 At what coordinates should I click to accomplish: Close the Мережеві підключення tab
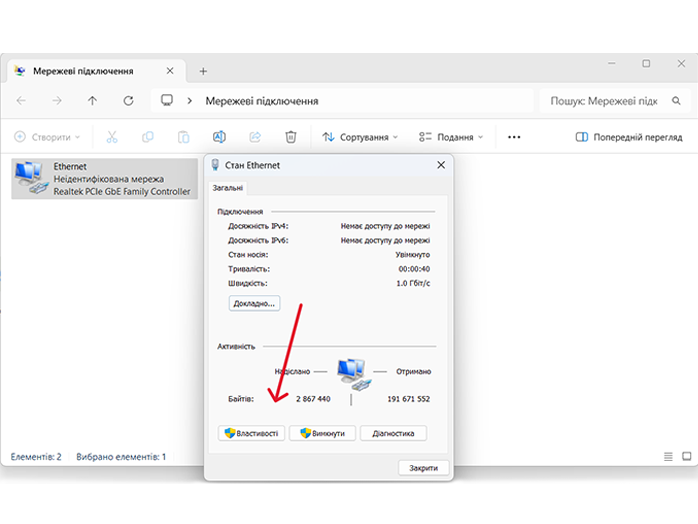click(x=170, y=71)
